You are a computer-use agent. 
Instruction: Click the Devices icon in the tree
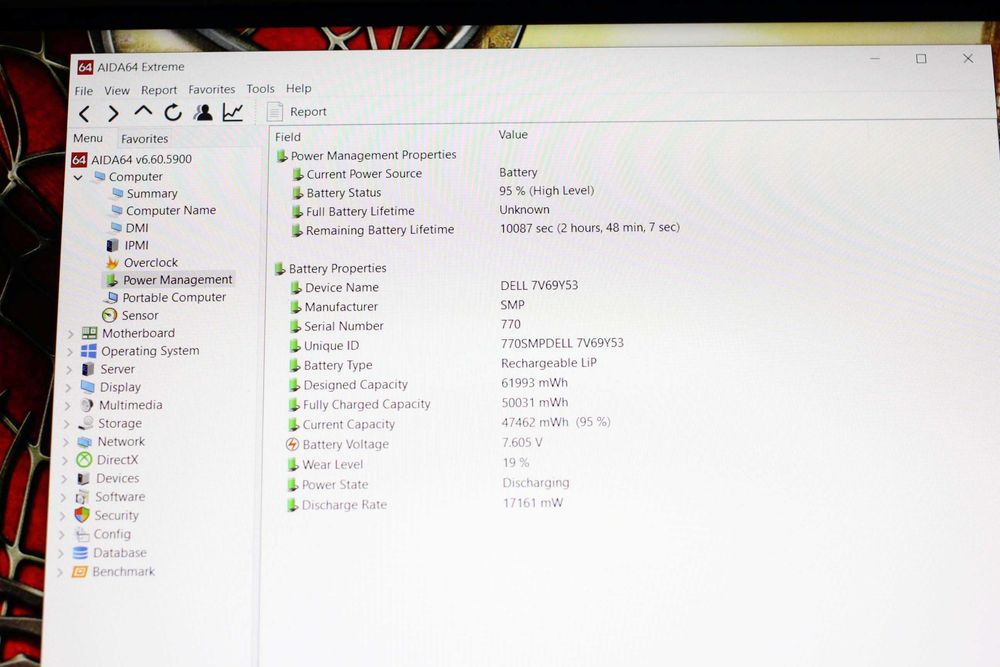click(x=83, y=478)
